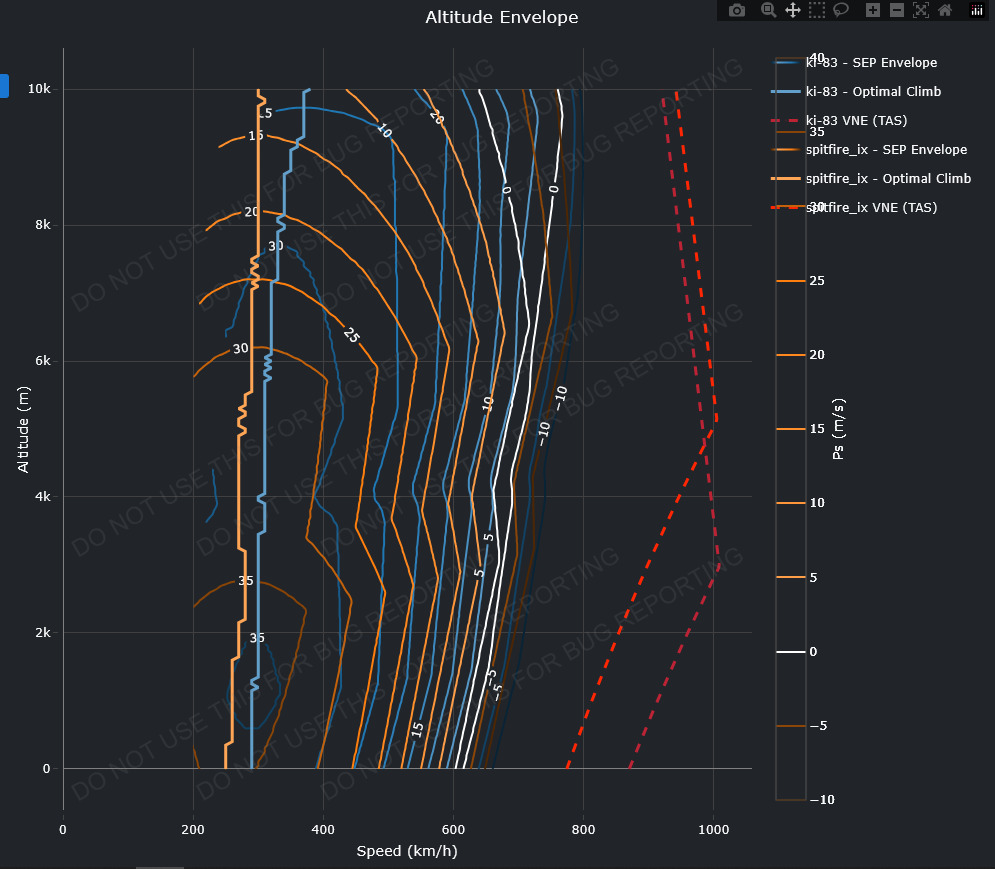Screen dimensions: 995x869
Task: Pick the Lasso Select tool
Action: (x=842, y=10)
